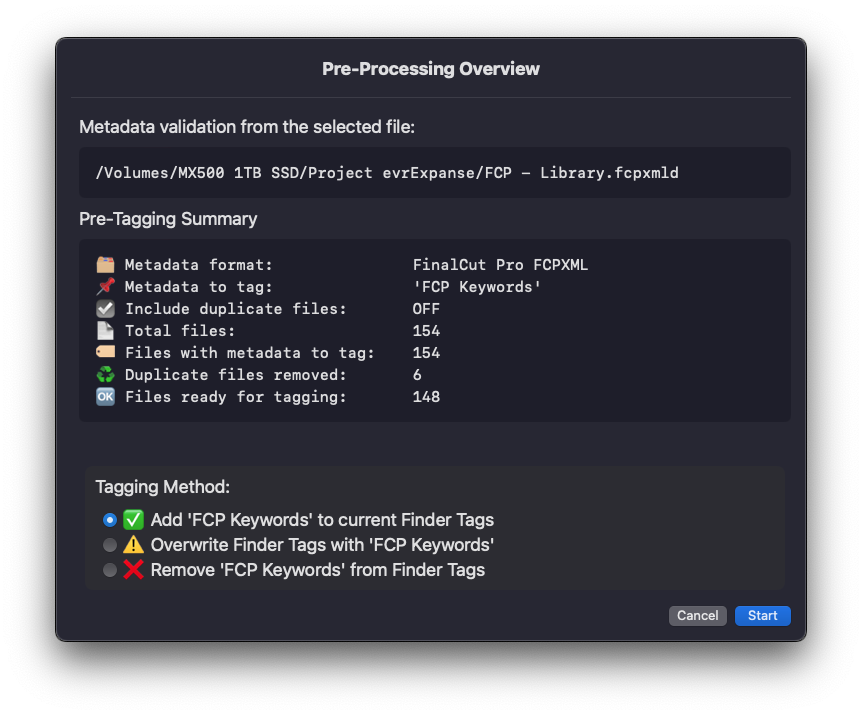
Task: Click the checkmark icon beside Include duplicate files
Action: (x=105, y=309)
